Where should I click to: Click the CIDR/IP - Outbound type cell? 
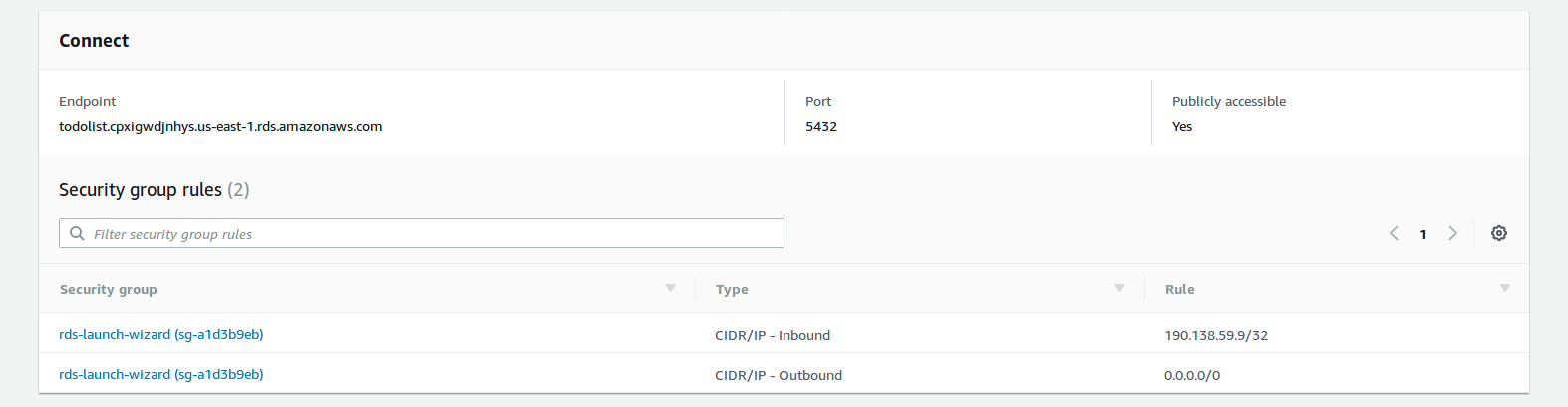[778, 376]
